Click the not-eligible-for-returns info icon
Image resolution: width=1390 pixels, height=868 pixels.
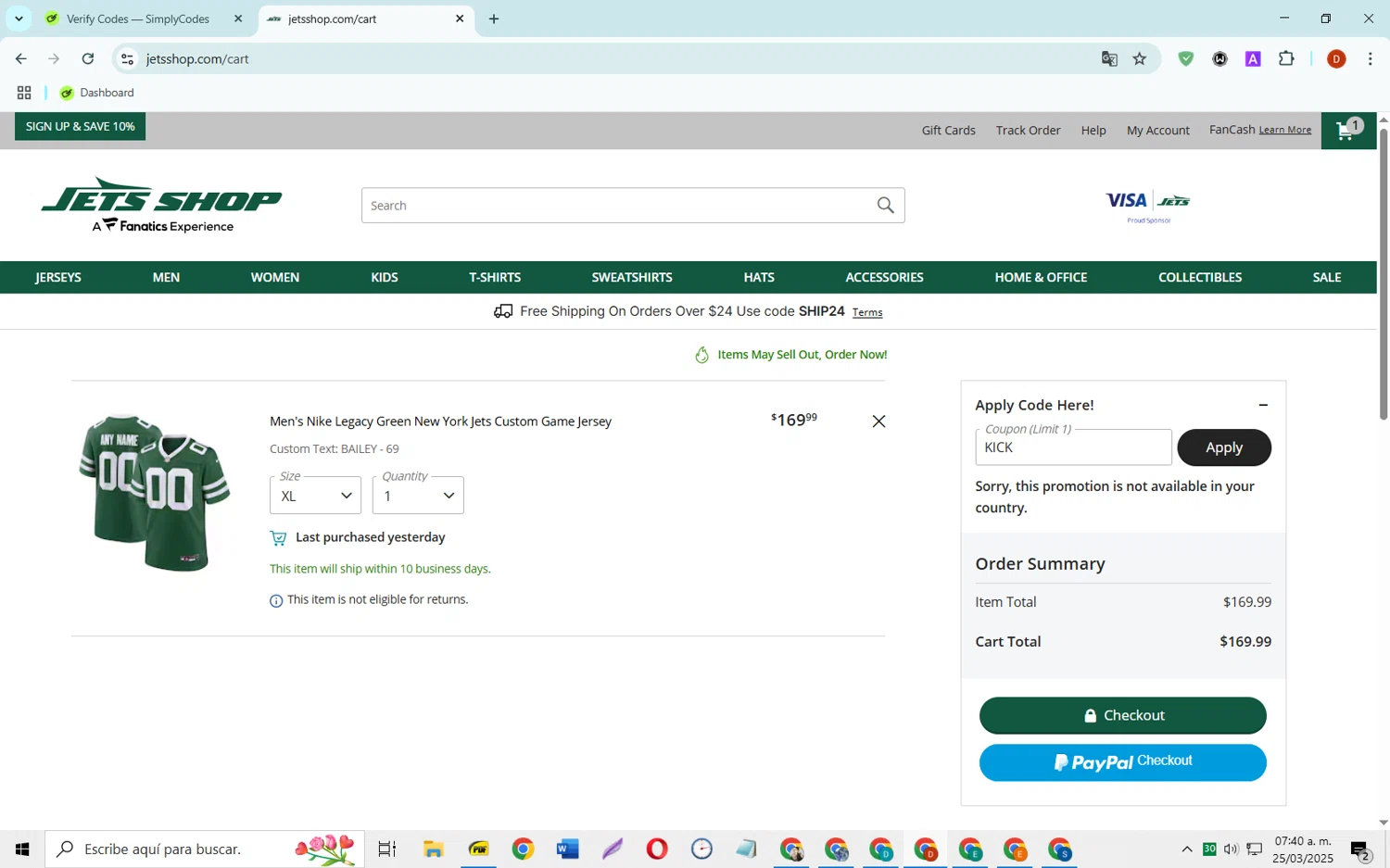pos(276,601)
